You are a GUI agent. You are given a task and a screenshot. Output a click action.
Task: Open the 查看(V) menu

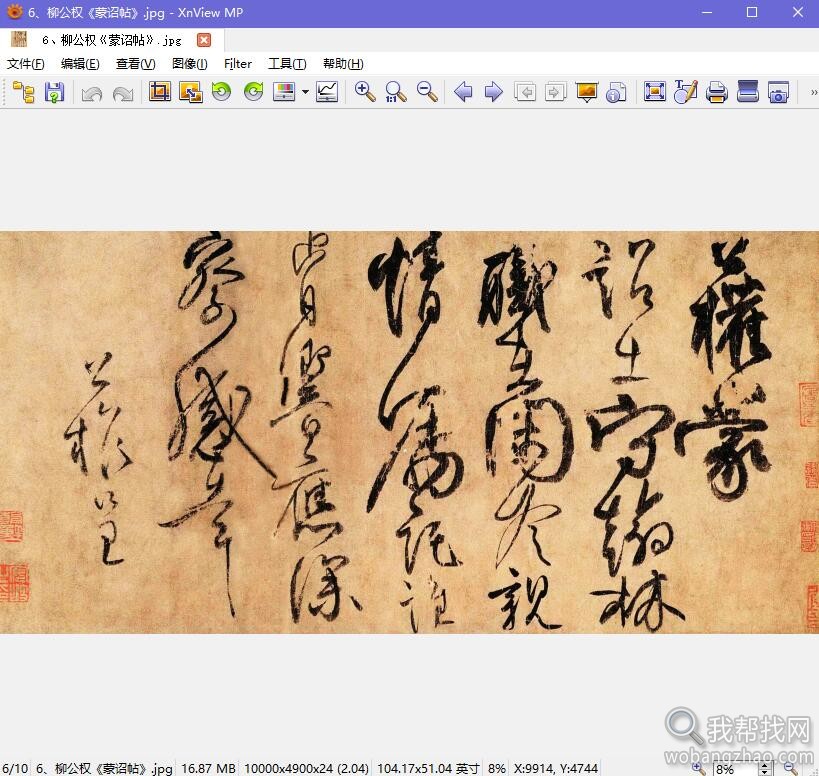pos(135,64)
